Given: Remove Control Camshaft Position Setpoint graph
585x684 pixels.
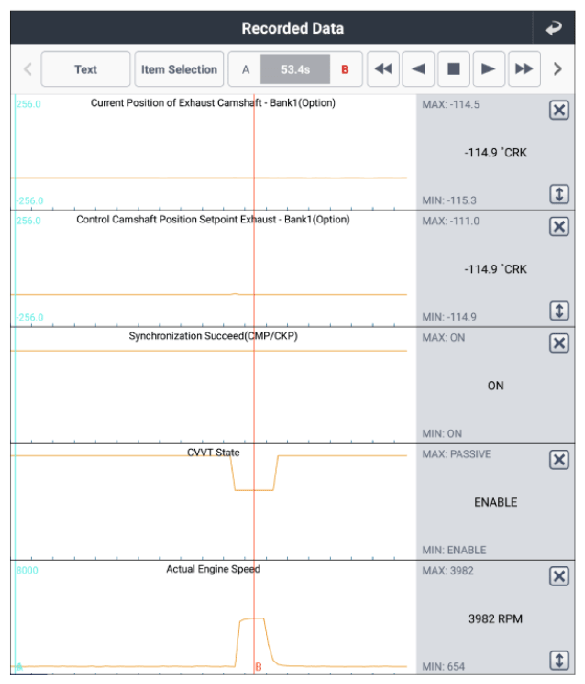Looking at the screenshot, I should 559,226.
